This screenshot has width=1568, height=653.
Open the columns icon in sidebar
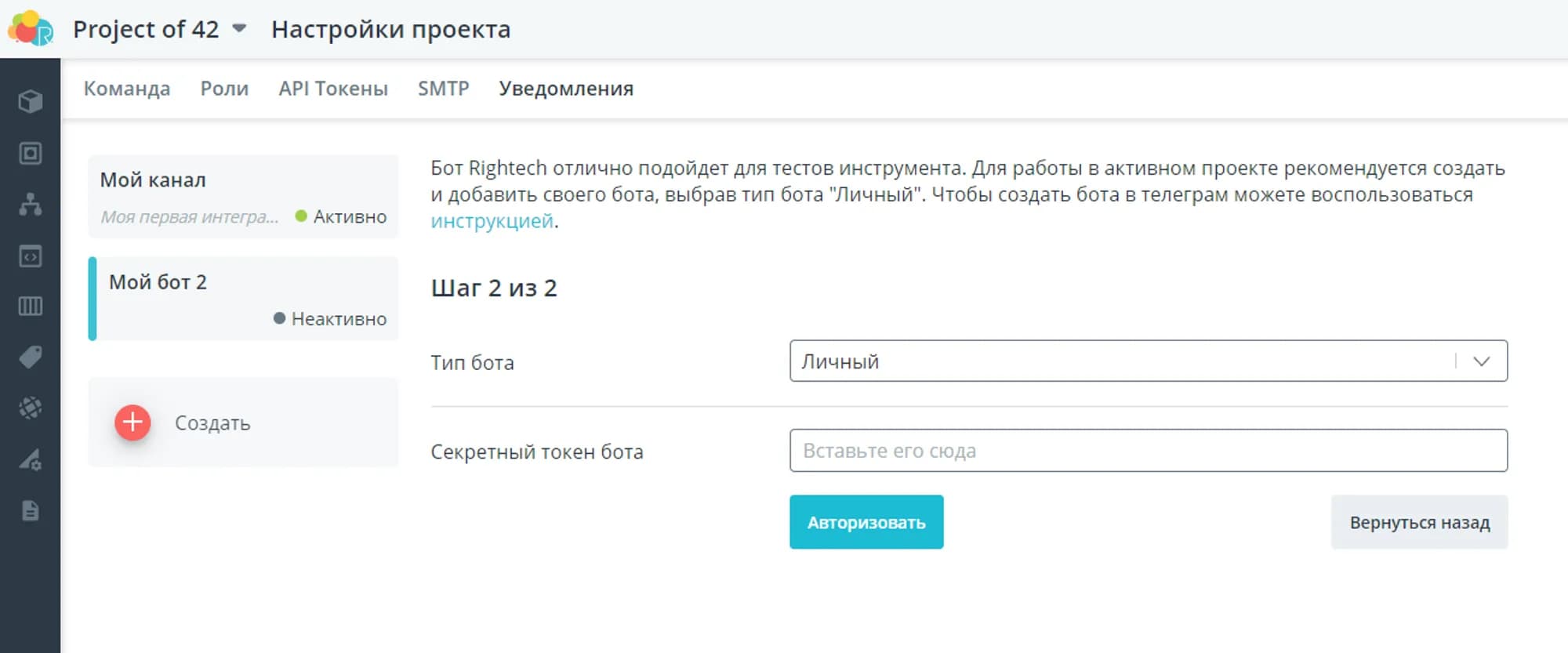click(x=30, y=306)
